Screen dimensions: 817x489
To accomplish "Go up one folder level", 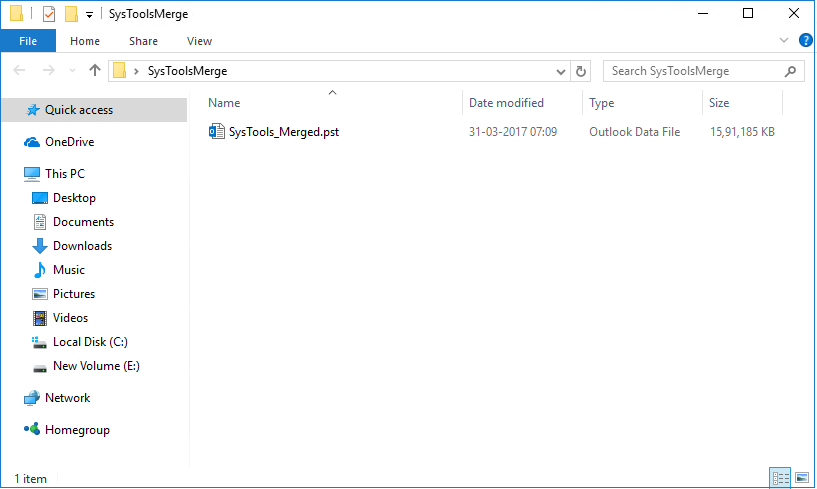I will click(x=94, y=70).
